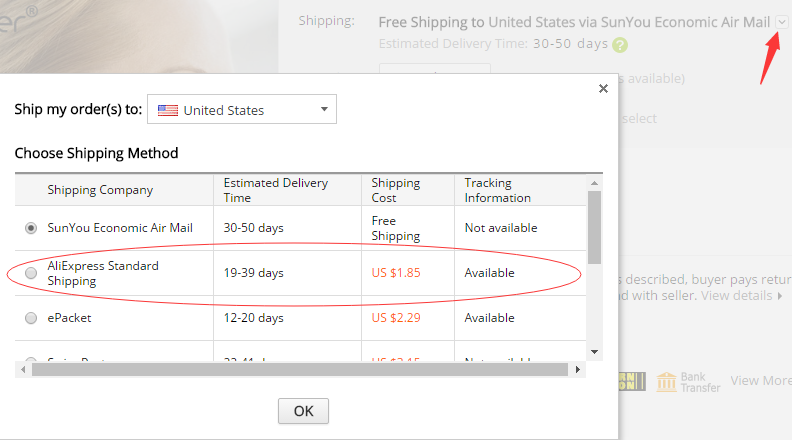This screenshot has width=792, height=440.
Task: Click the horizontal scrollbar under shipping table
Action: coord(300,369)
